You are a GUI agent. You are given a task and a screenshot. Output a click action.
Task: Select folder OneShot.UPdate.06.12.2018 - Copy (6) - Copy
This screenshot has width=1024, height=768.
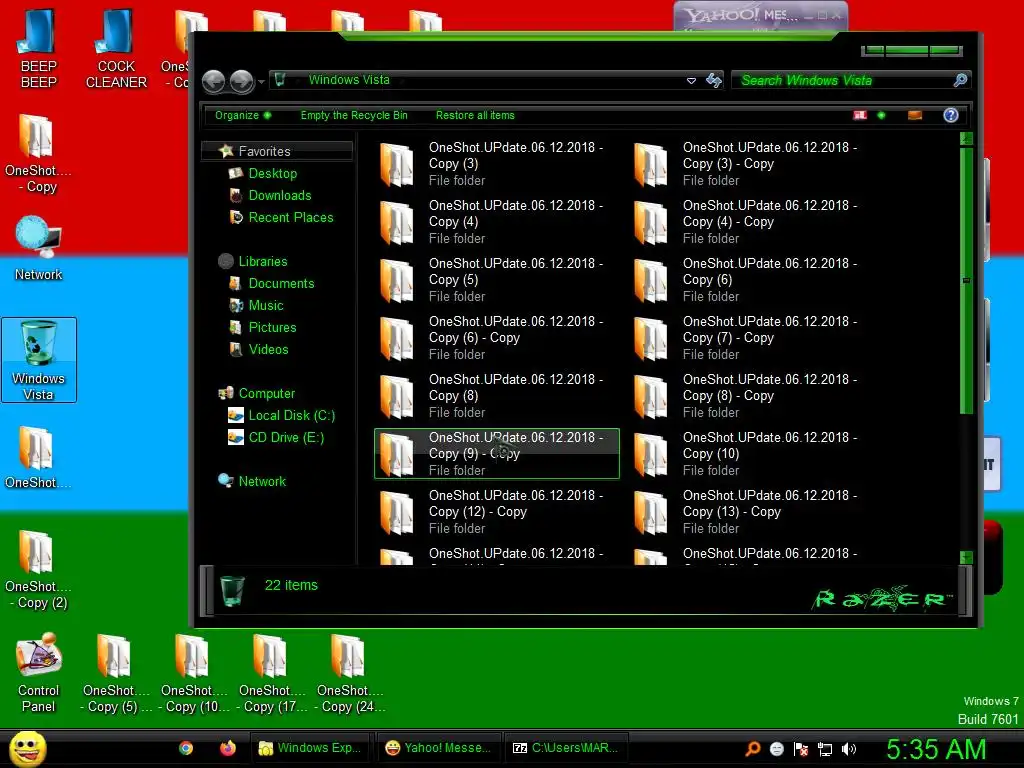[x=496, y=338]
